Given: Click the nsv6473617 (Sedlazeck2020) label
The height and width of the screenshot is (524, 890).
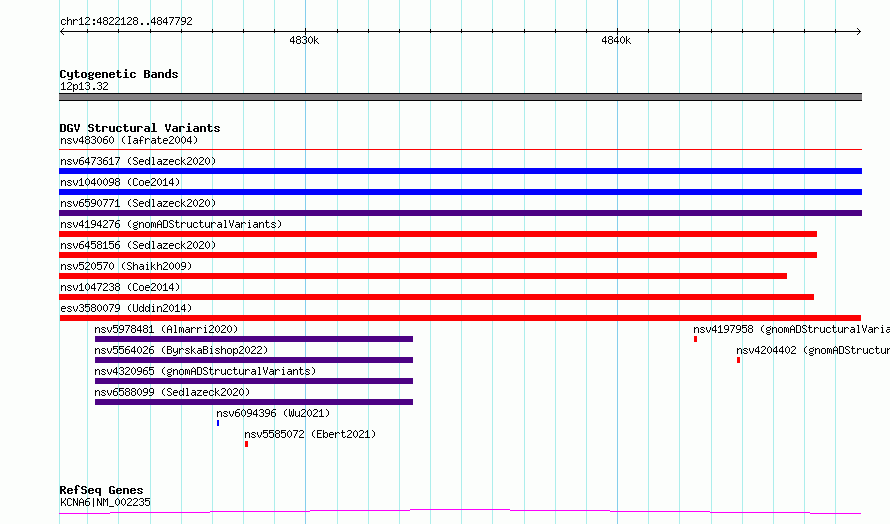Looking at the screenshot, I should click(138, 161).
